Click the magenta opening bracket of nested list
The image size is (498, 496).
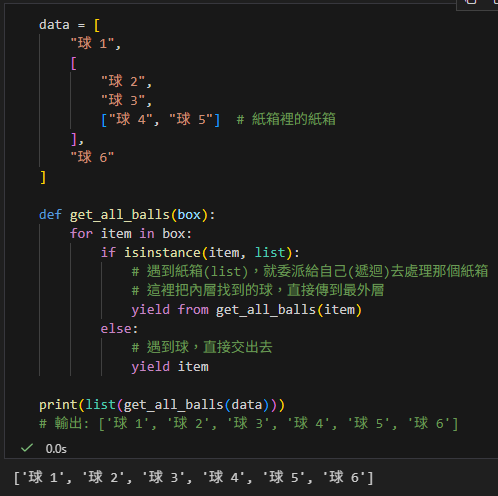point(74,63)
